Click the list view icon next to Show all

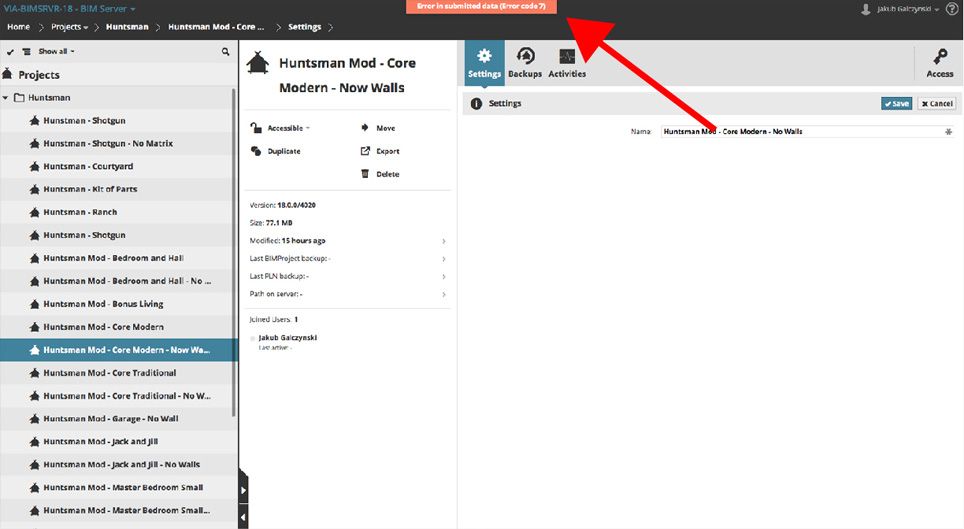(x=26, y=52)
